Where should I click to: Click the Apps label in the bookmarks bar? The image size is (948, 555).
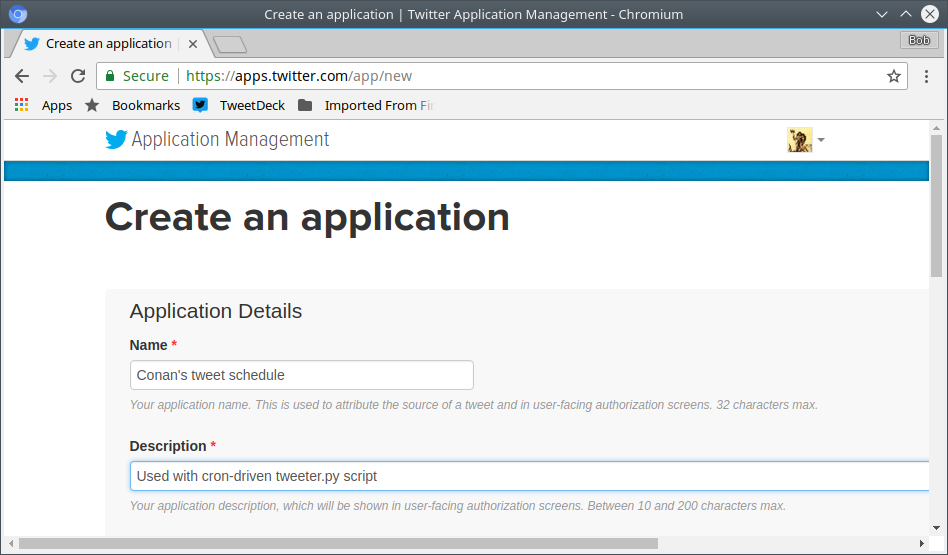coord(57,106)
